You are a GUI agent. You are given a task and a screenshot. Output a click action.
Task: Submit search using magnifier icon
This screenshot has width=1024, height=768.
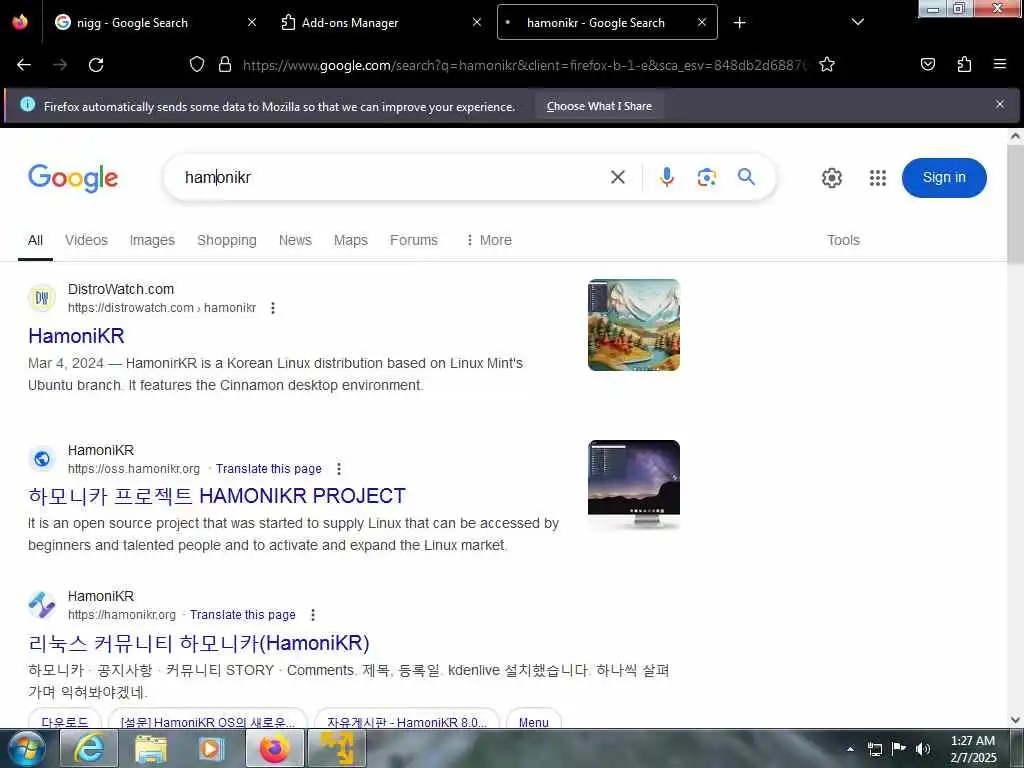[746, 176]
